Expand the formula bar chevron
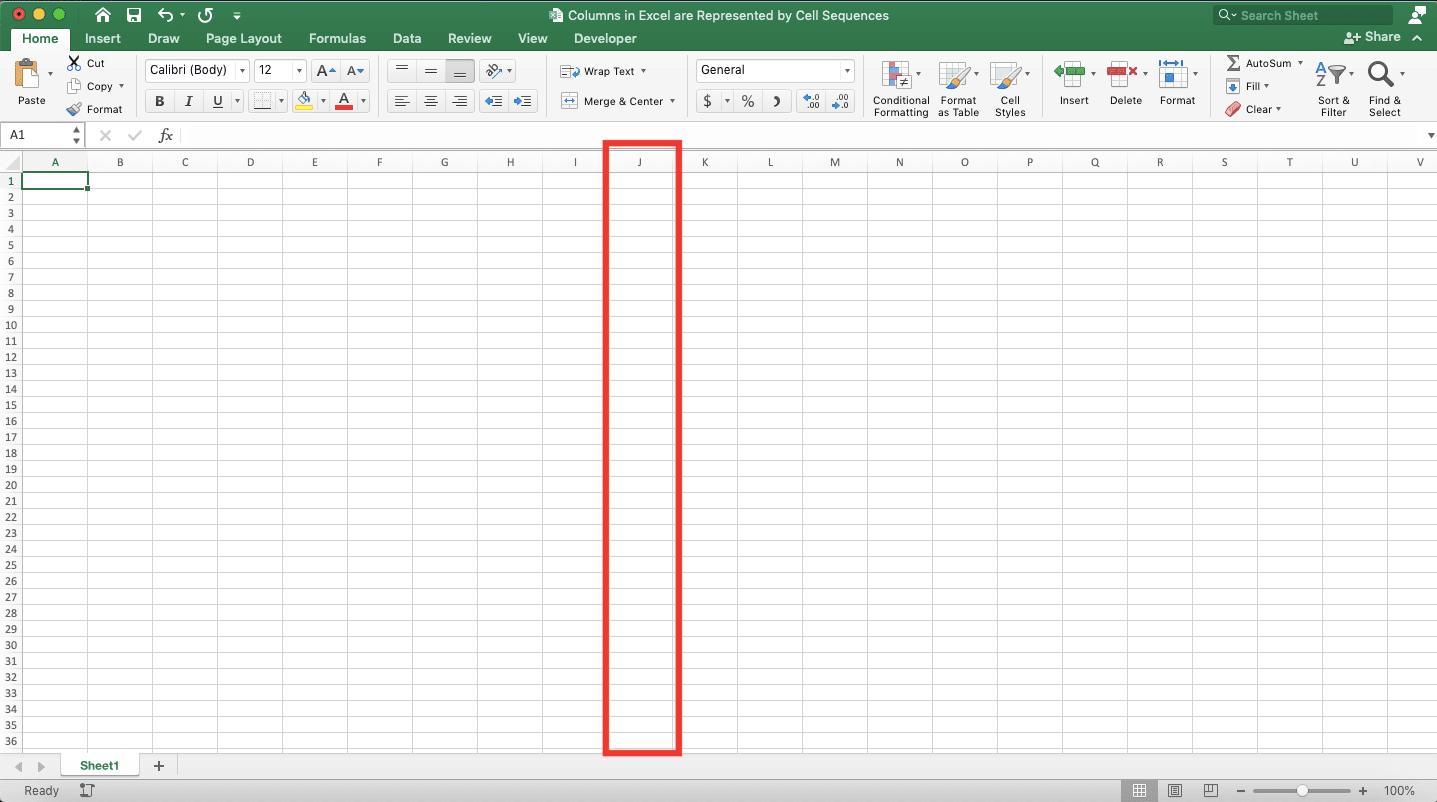The image size is (1437, 802). [x=1430, y=135]
